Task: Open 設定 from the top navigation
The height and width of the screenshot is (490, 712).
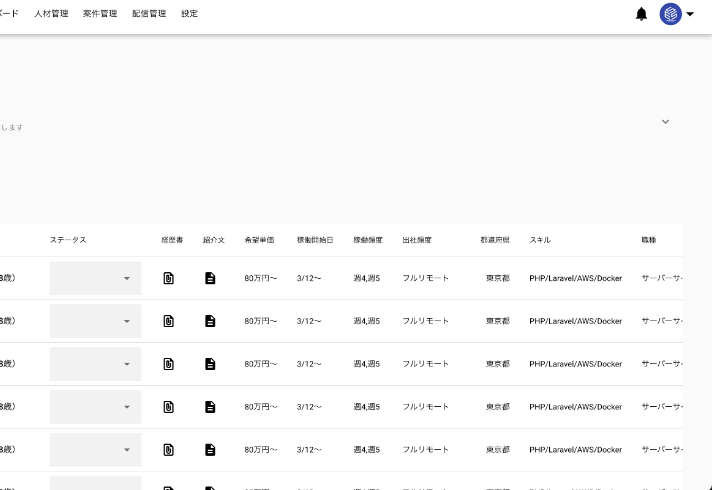Action: pyautogui.click(x=189, y=14)
